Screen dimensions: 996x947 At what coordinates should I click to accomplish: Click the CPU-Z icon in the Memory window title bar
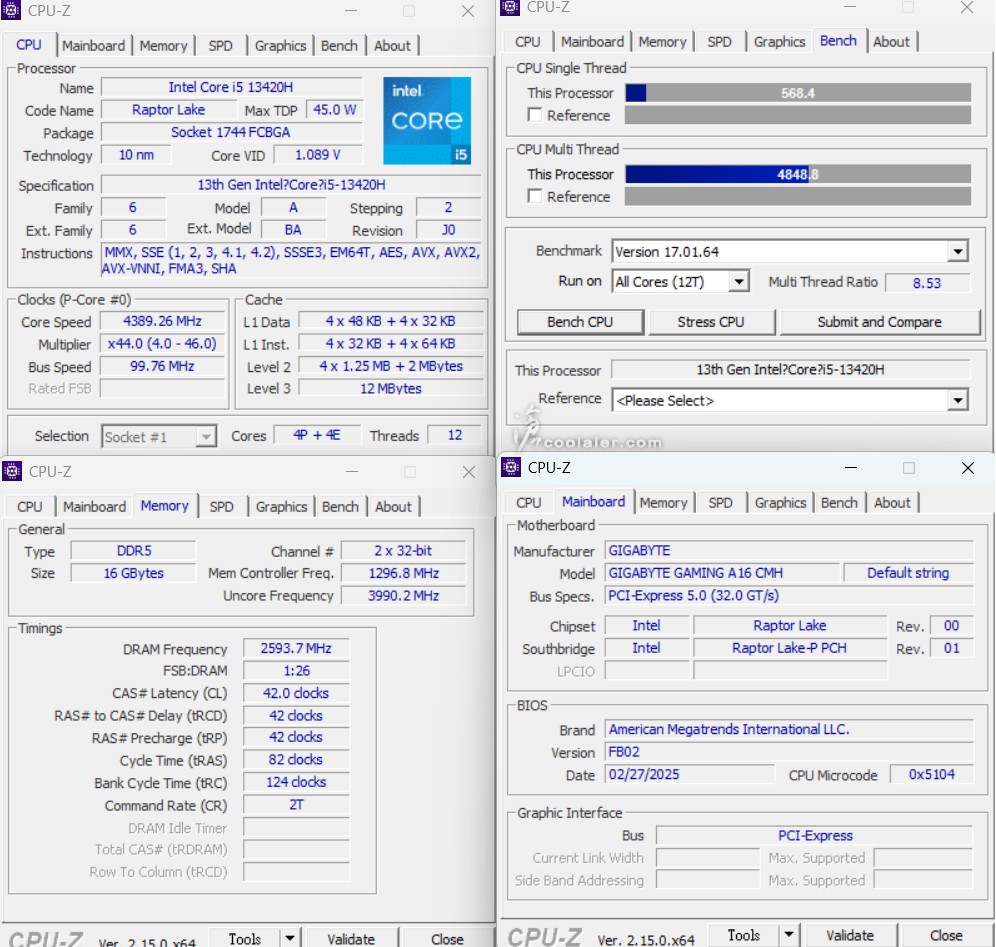click(x=12, y=471)
